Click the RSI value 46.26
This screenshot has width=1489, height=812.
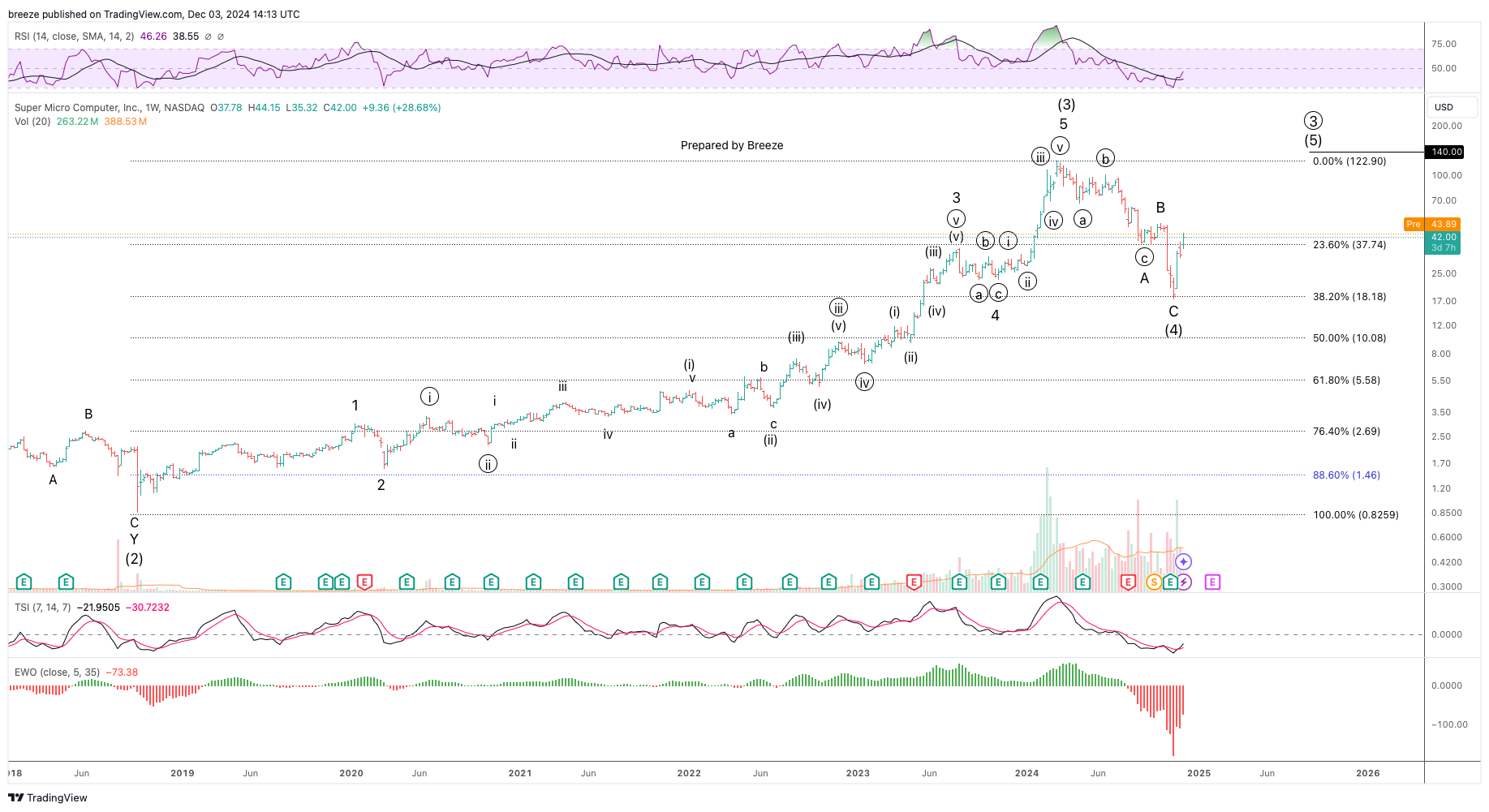point(153,37)
